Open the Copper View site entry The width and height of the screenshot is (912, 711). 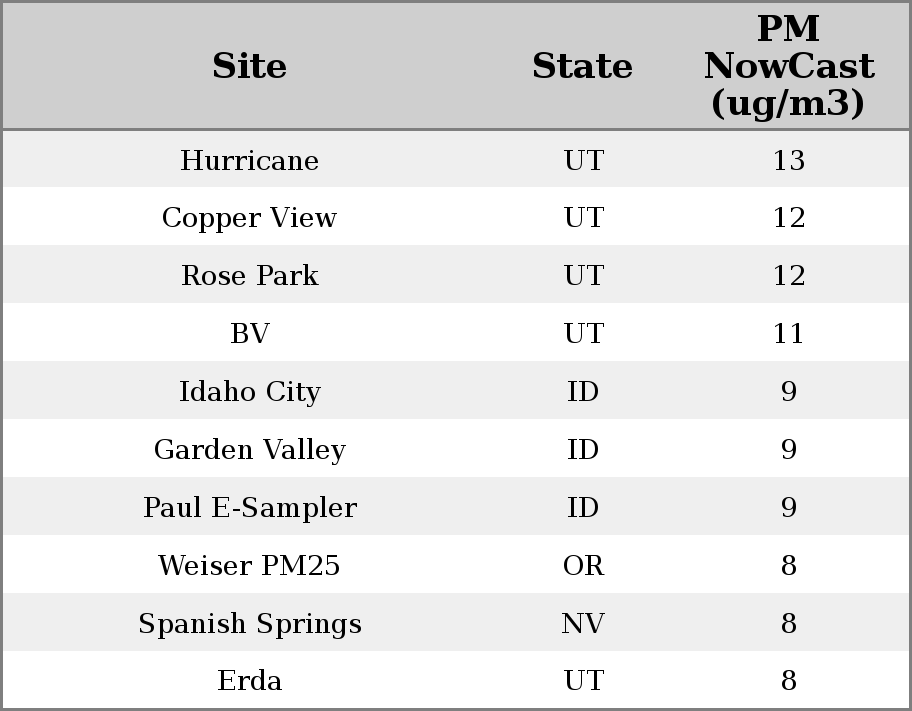tap(249, 218)
